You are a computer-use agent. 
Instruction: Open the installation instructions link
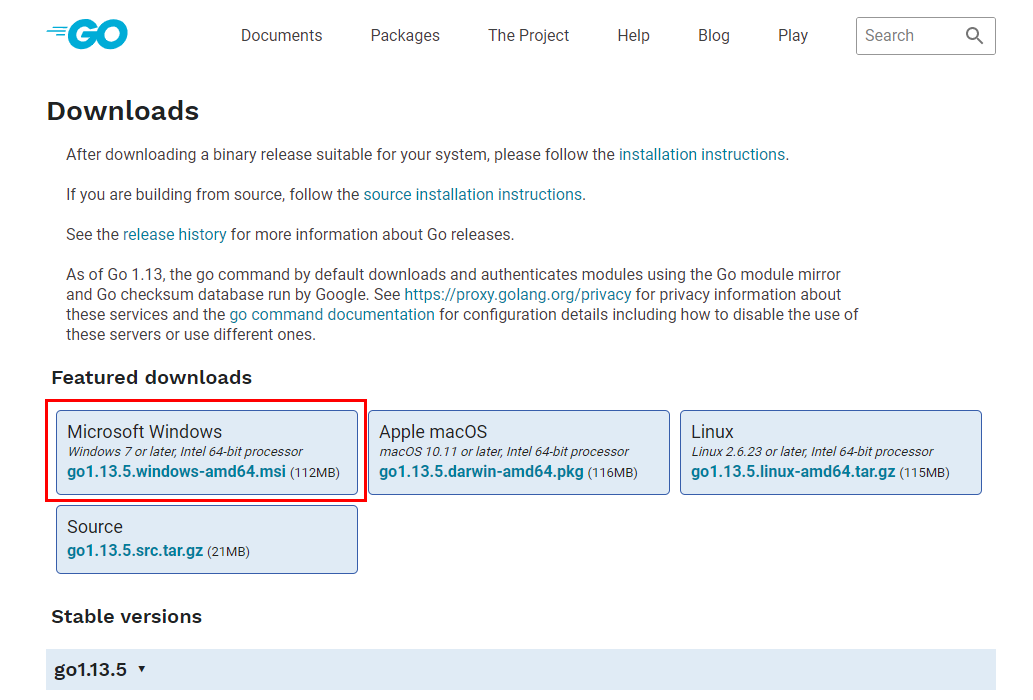(702, 155)
